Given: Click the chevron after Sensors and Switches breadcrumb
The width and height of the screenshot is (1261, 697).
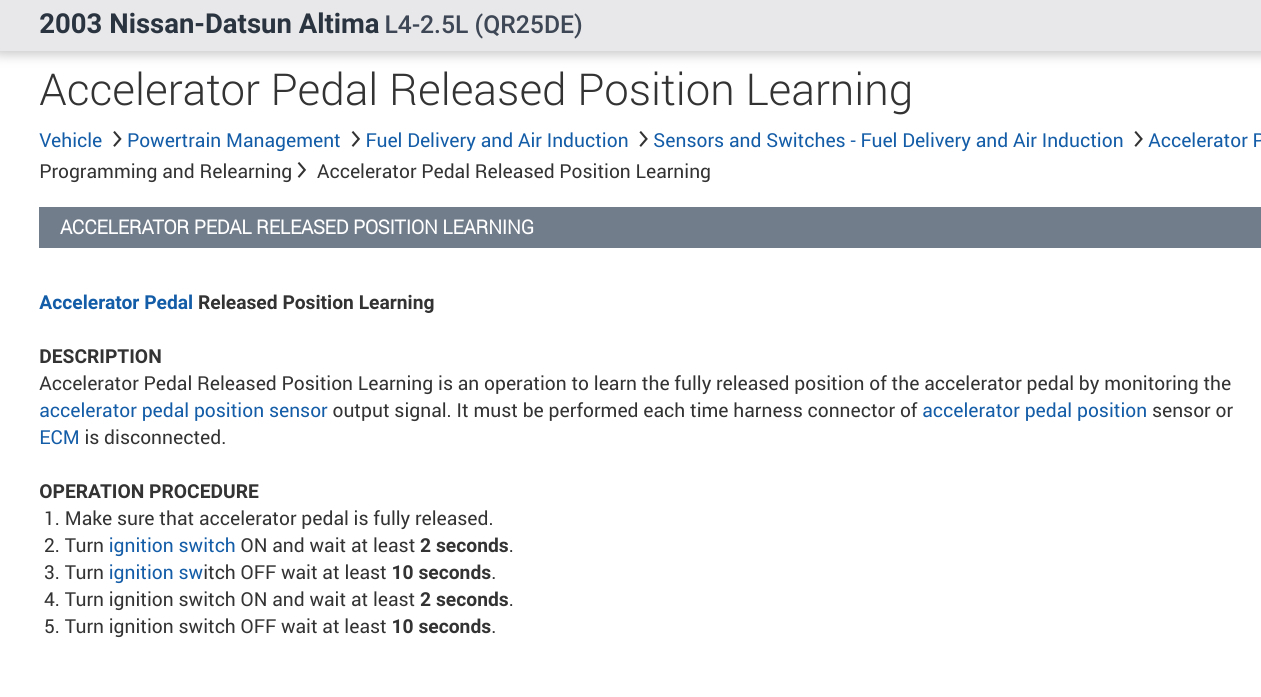Looking at the screenshot, I should pyautogui.click(x=1137, y=140).
